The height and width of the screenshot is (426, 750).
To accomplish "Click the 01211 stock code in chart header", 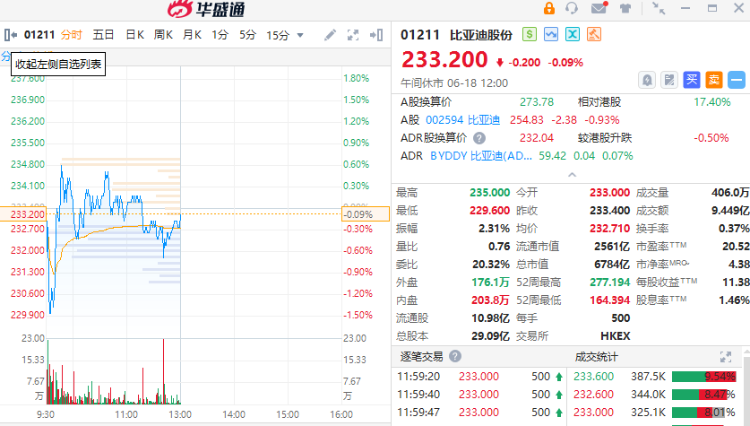I will click(40, 35).
